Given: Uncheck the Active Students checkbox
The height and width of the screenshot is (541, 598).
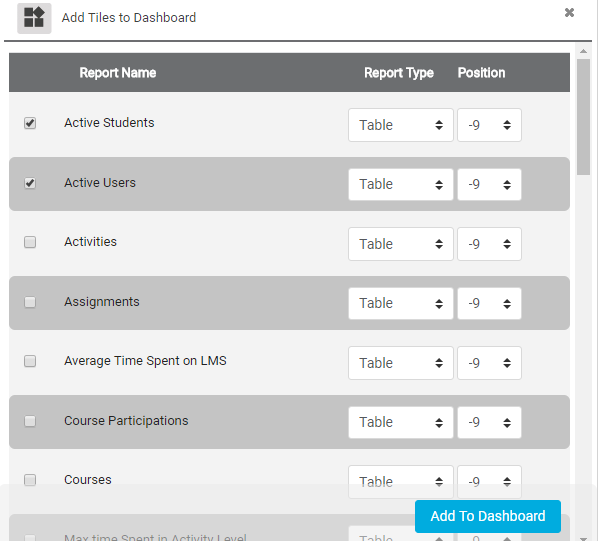Looking at the screenshot, I should [30, 123].
